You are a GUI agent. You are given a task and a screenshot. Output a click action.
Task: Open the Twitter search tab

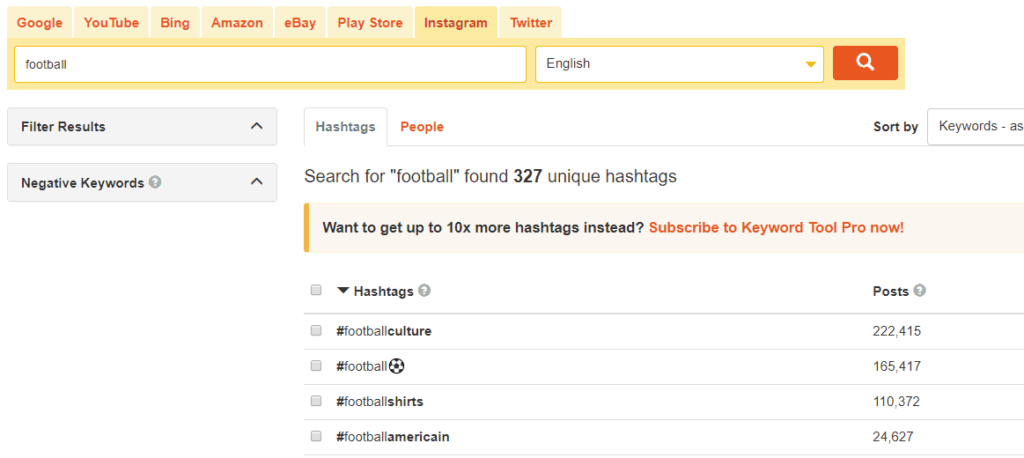pyautogui.click(x=531, y=22)
